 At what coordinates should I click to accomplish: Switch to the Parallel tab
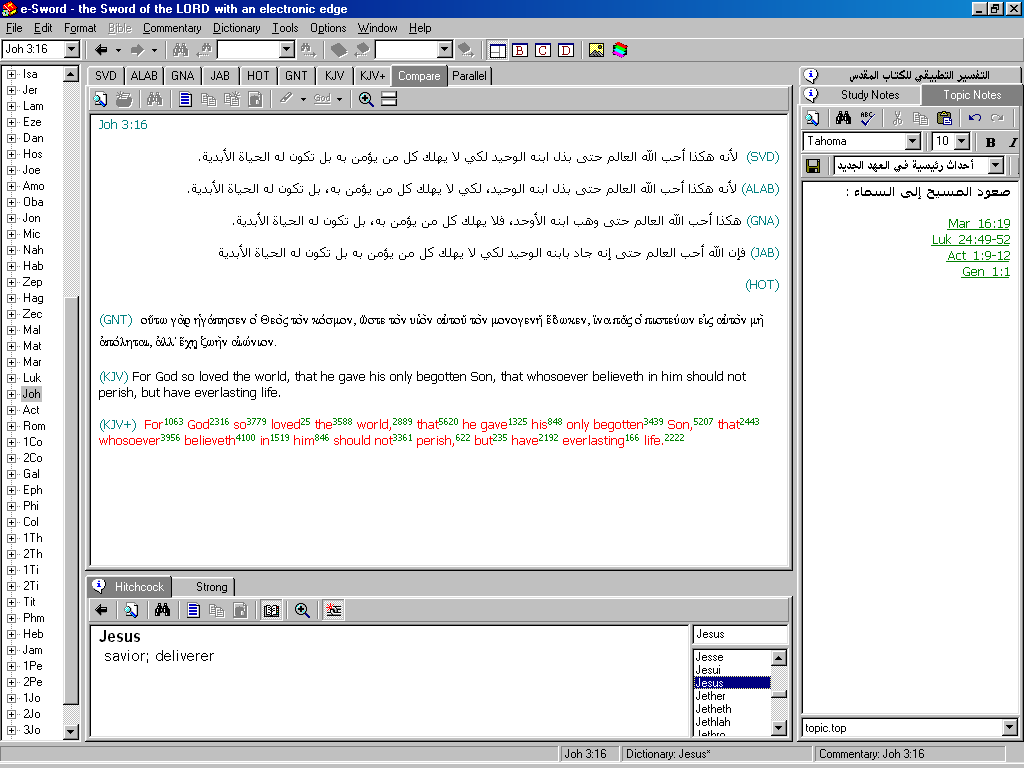click(470, 76)
